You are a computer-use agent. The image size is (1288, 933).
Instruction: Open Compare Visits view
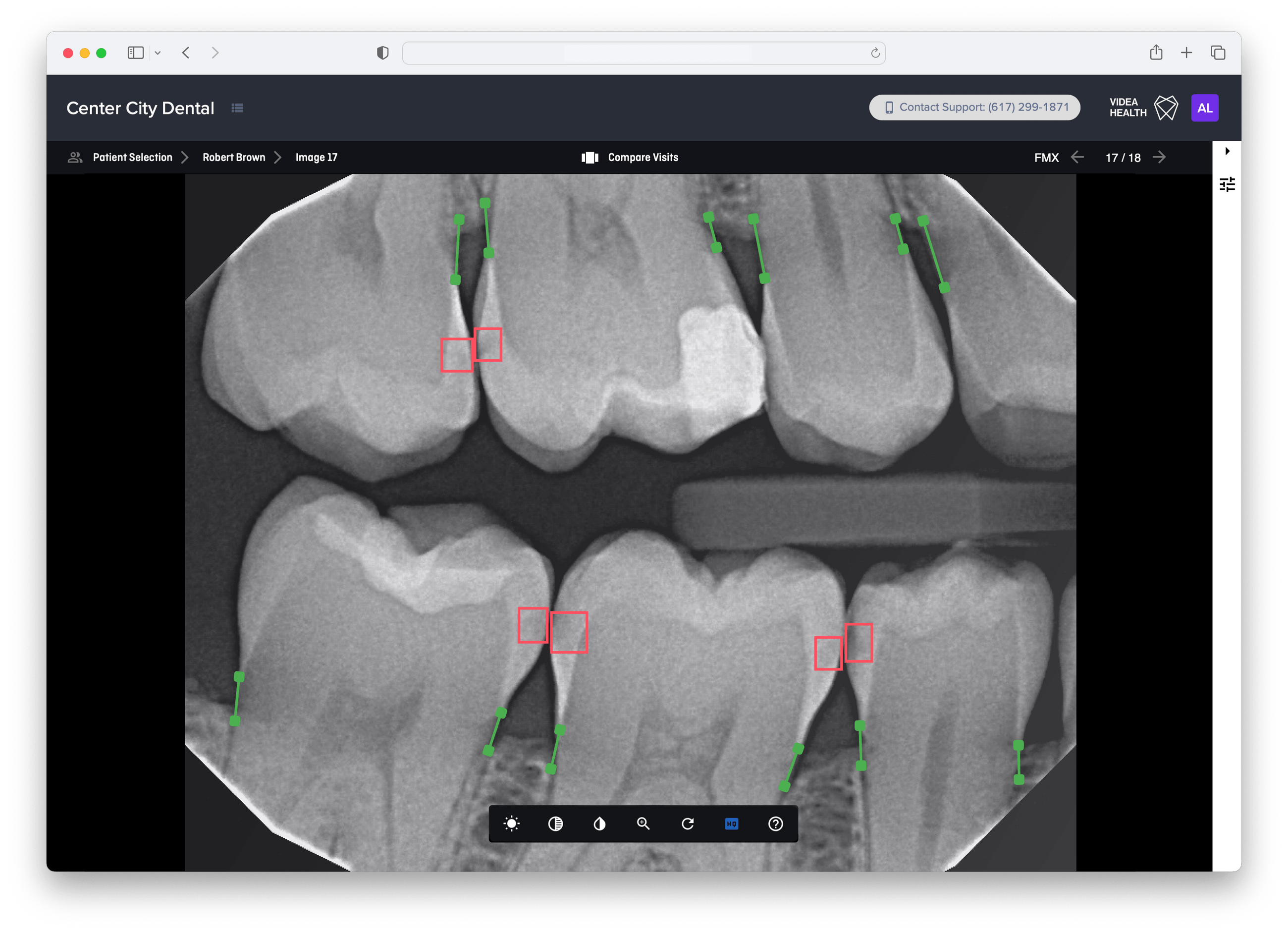[643, 157]
